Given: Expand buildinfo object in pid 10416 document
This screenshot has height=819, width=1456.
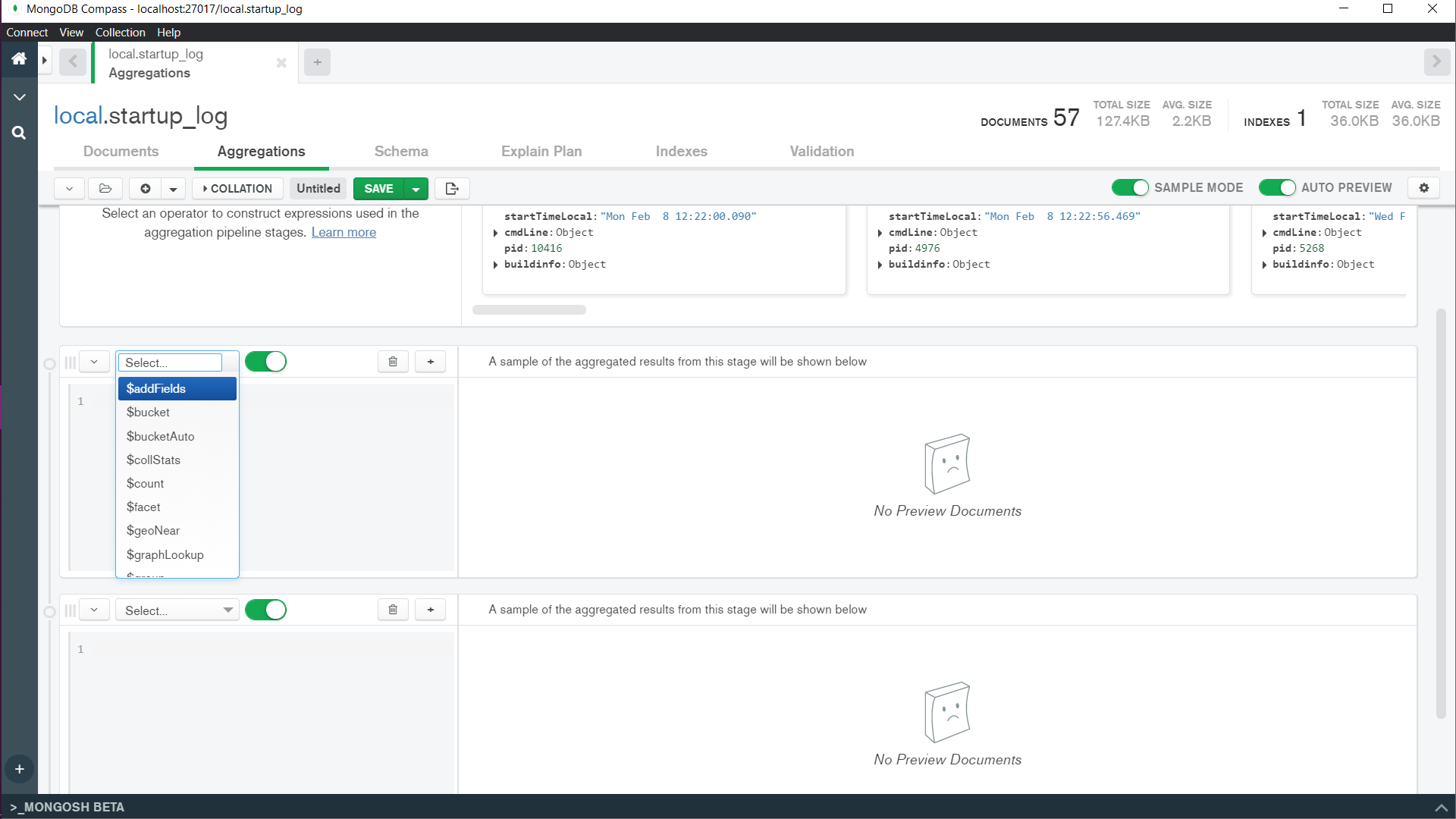Looking at the screenshot, I should tap(496, 265).
